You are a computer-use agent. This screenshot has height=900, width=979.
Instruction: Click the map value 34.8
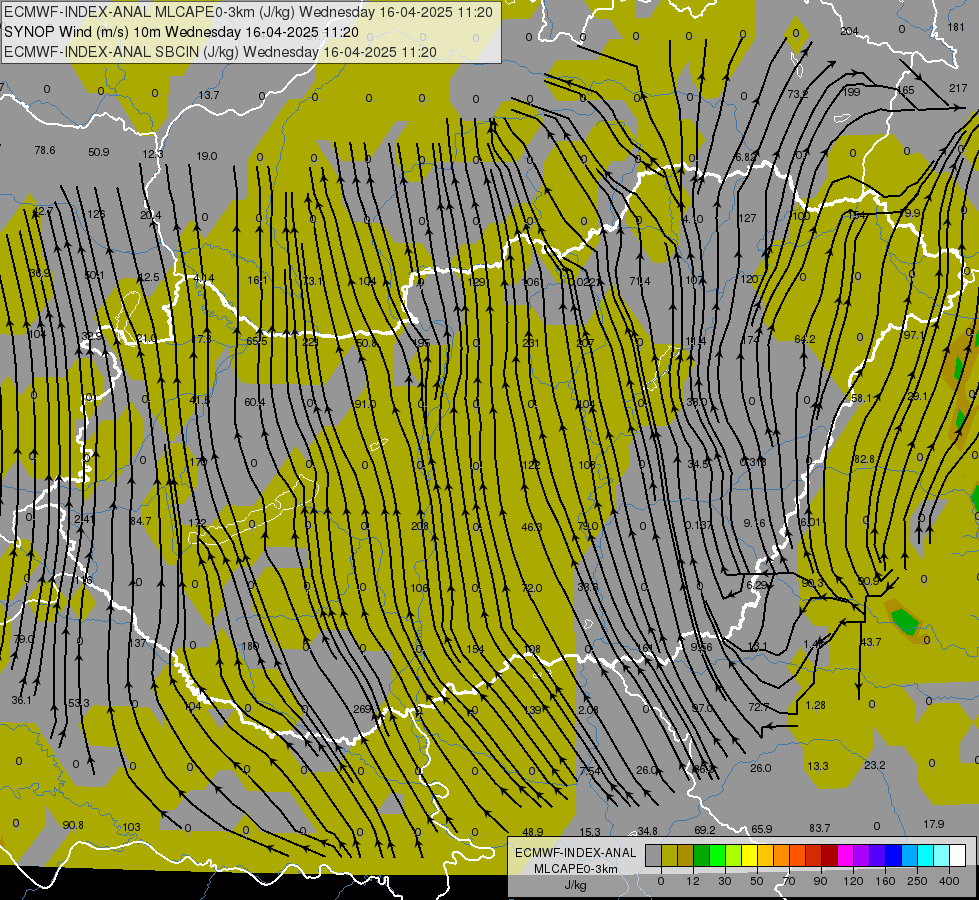[x=647, y=831]
